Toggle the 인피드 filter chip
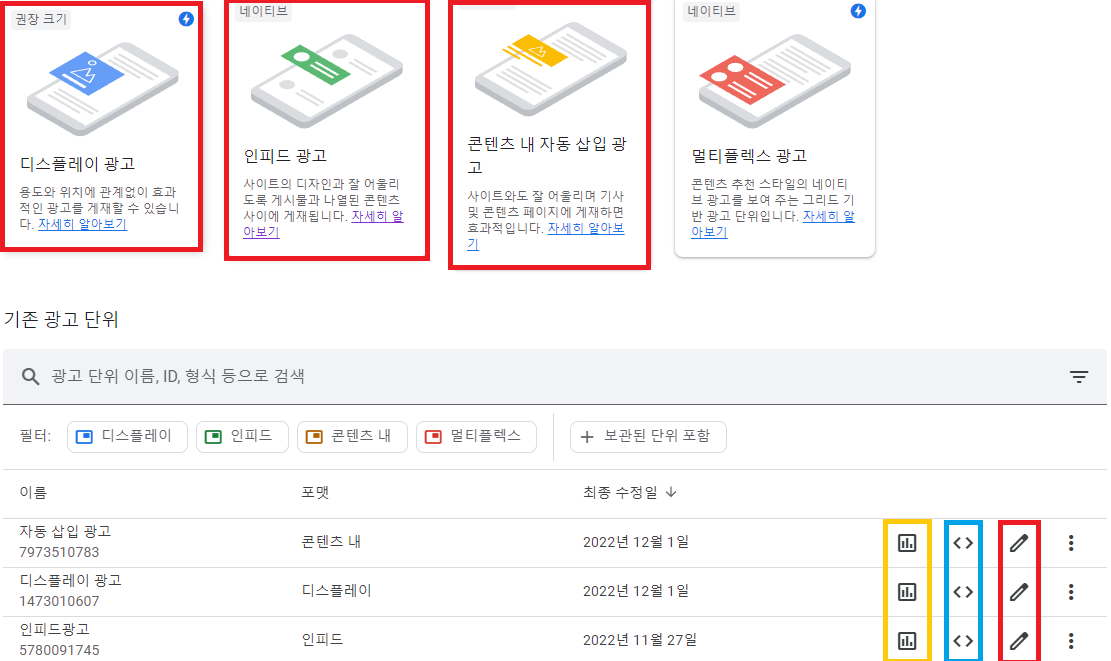Screen dimensions: 1111x661 (242, 436)
